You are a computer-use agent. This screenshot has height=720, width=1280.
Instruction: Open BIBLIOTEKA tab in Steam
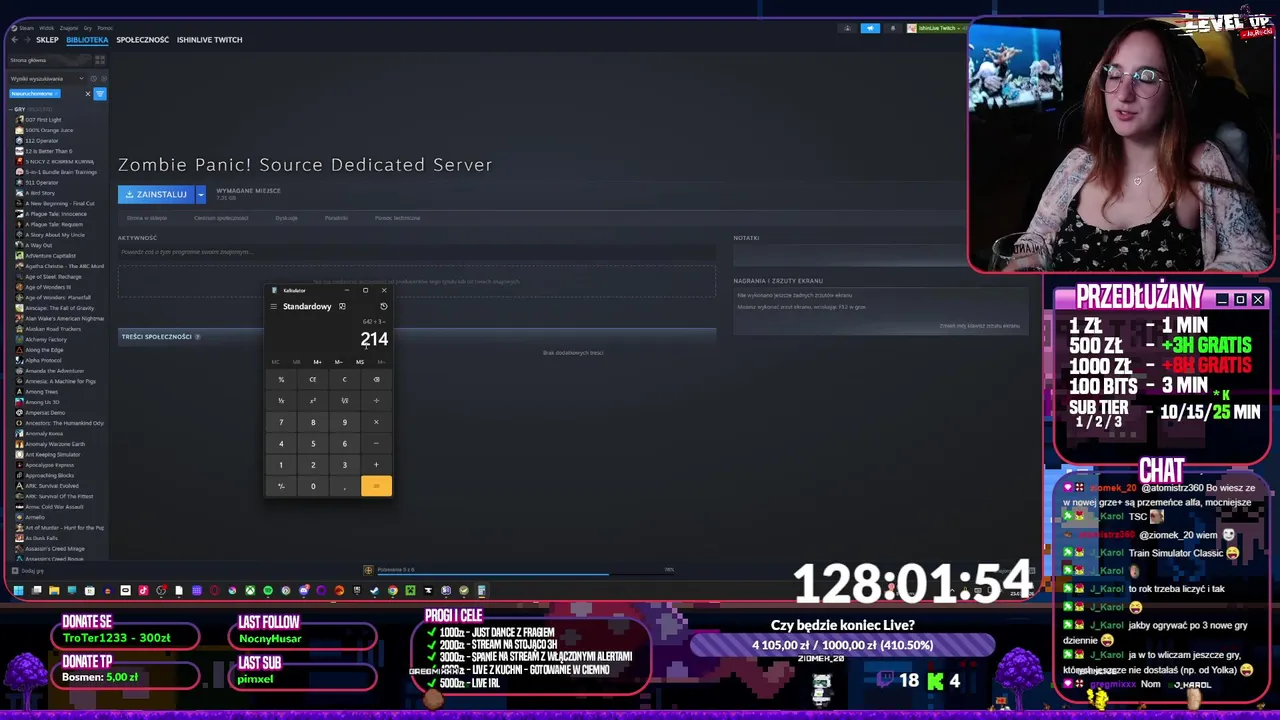87,40
